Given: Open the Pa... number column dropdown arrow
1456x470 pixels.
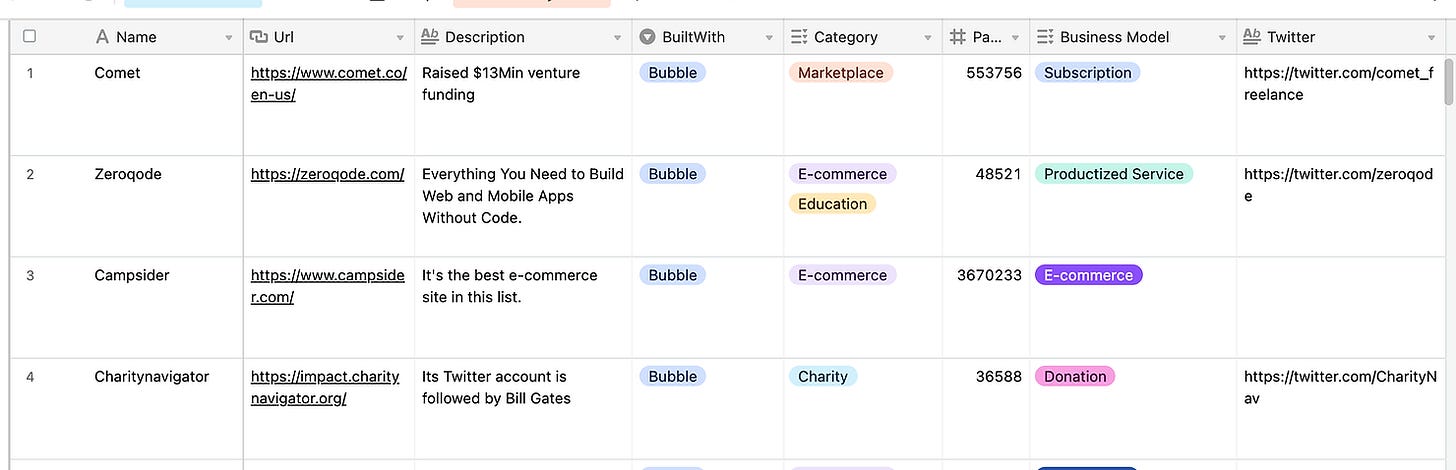Looking at the screenshot, I should [1015, 38].
